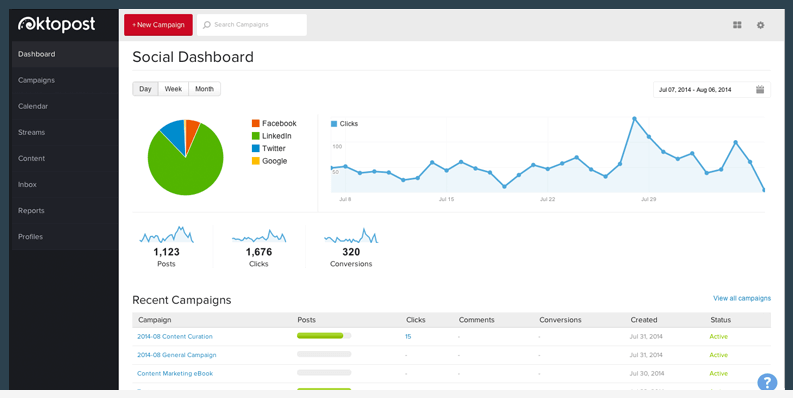Click the Recent Campaigns heading
The width and height of the screenshot is (793, 398).
(x=182, y=300)
